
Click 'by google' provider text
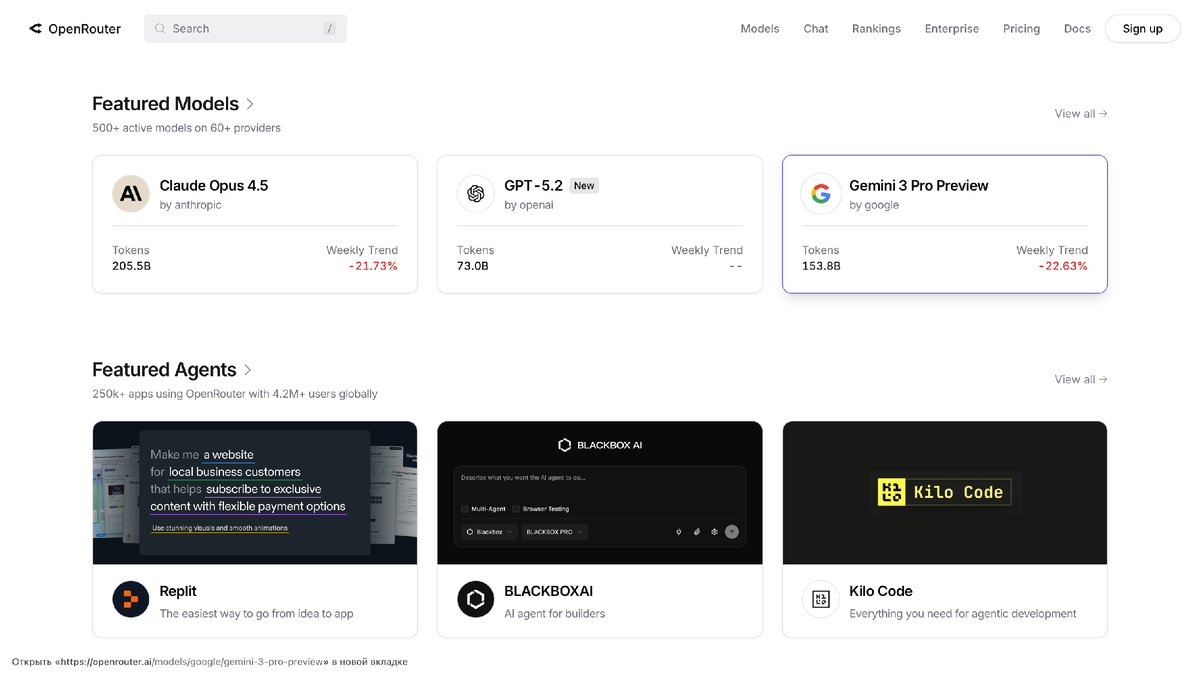tap(874, 205)
